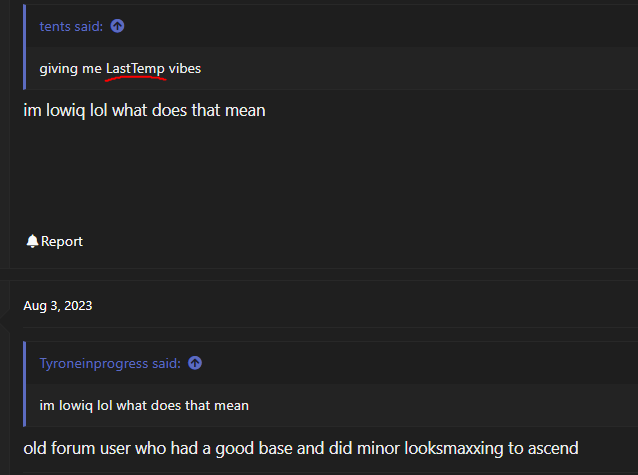Click the reply beginning "old forum user who had"
Image resolution: width=638 pixels, height=475 pixels.
click(x=301, y=448)
